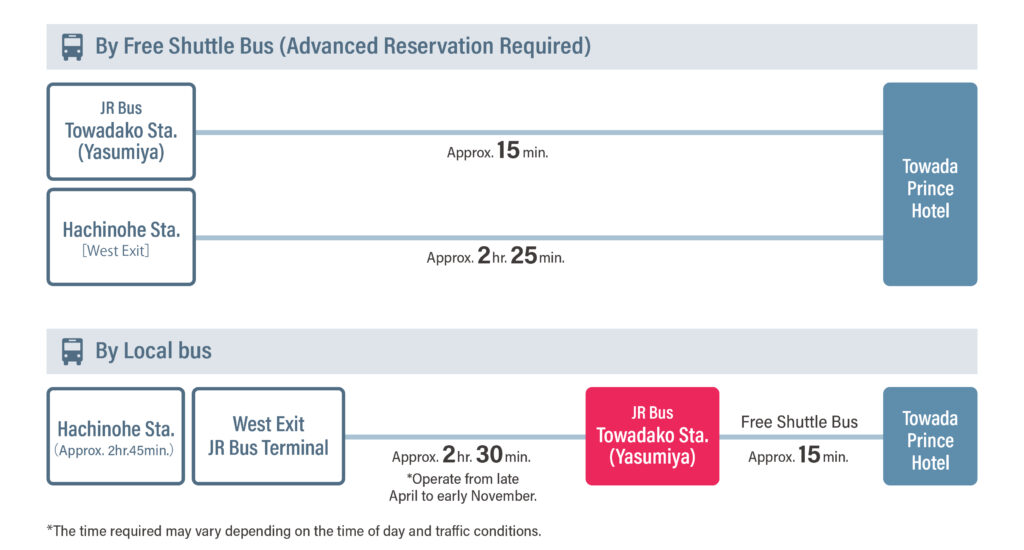Viewport: 1024px width, 550px height.
Task: Click the Hachinohe Sta. Approx. 2hr.45min. box
Action: point(116,436)
